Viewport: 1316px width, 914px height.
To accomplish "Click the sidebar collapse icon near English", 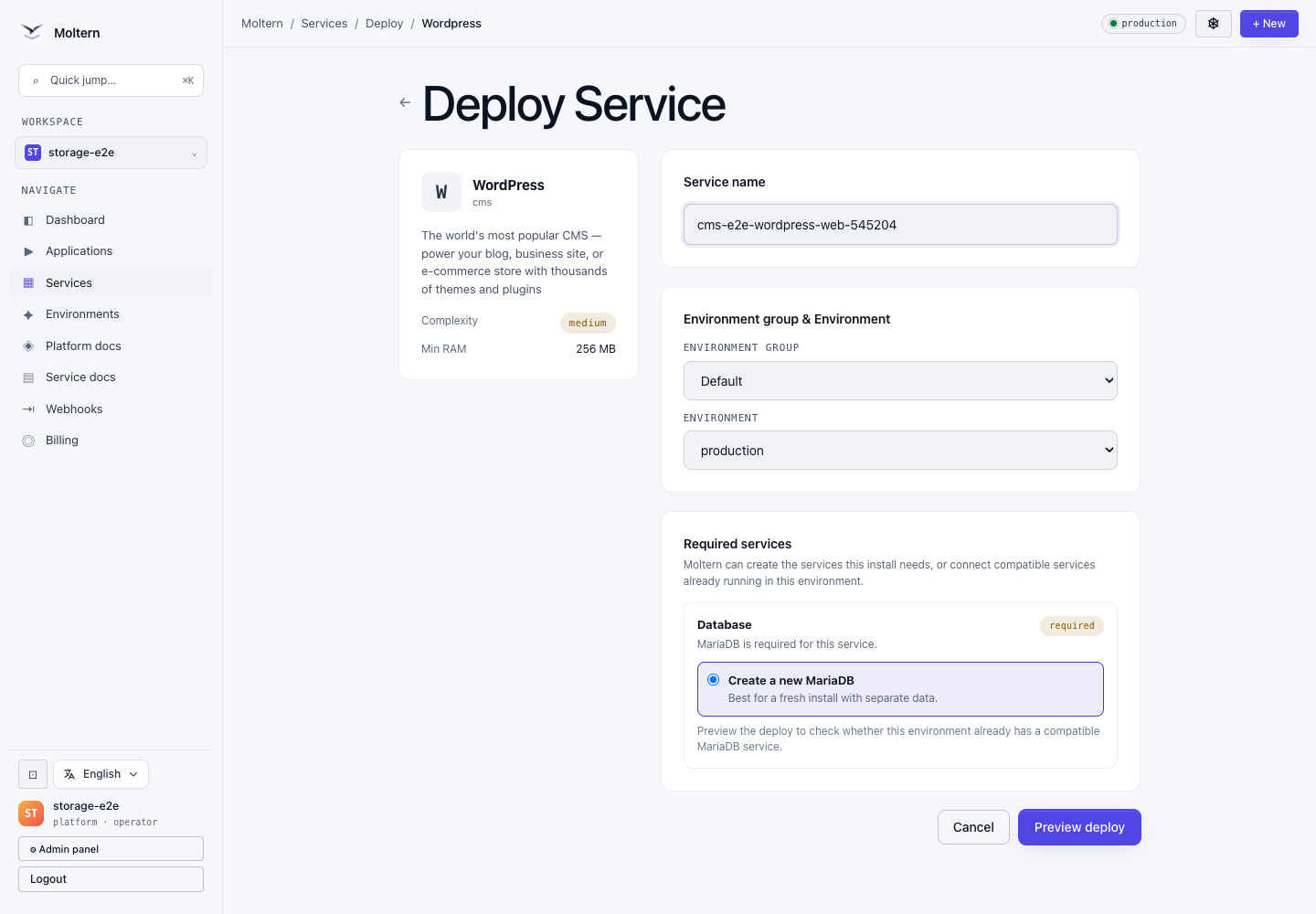I will click(x=33, y=774).
